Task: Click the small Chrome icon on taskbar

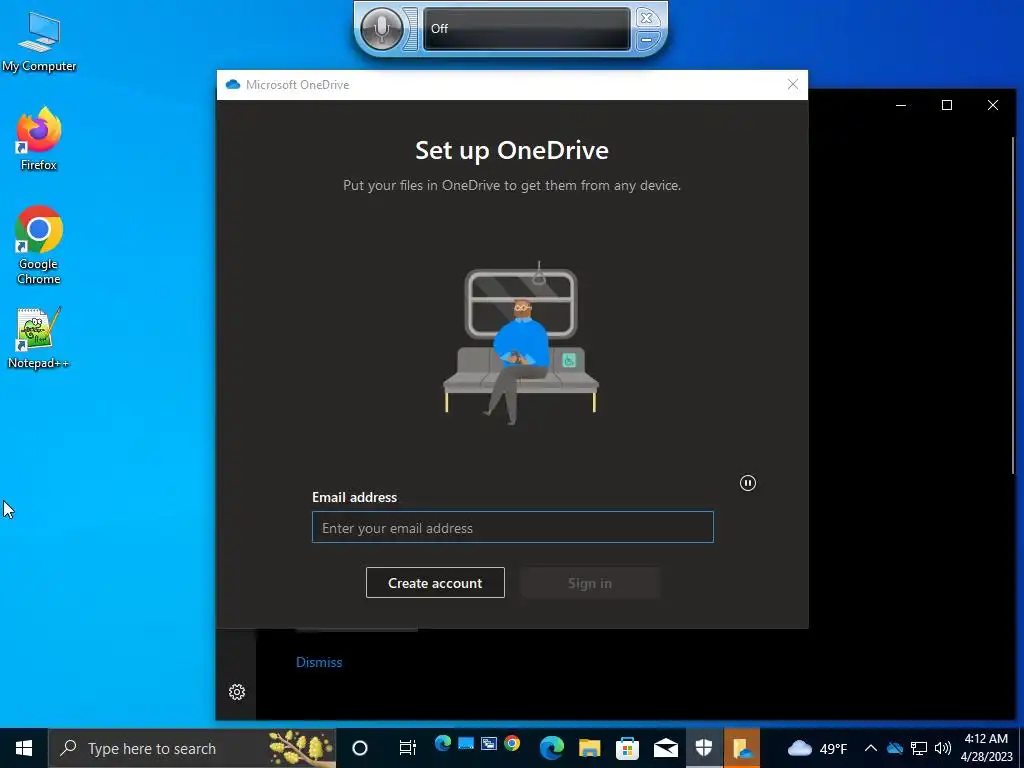Action: tap(512, 743)
